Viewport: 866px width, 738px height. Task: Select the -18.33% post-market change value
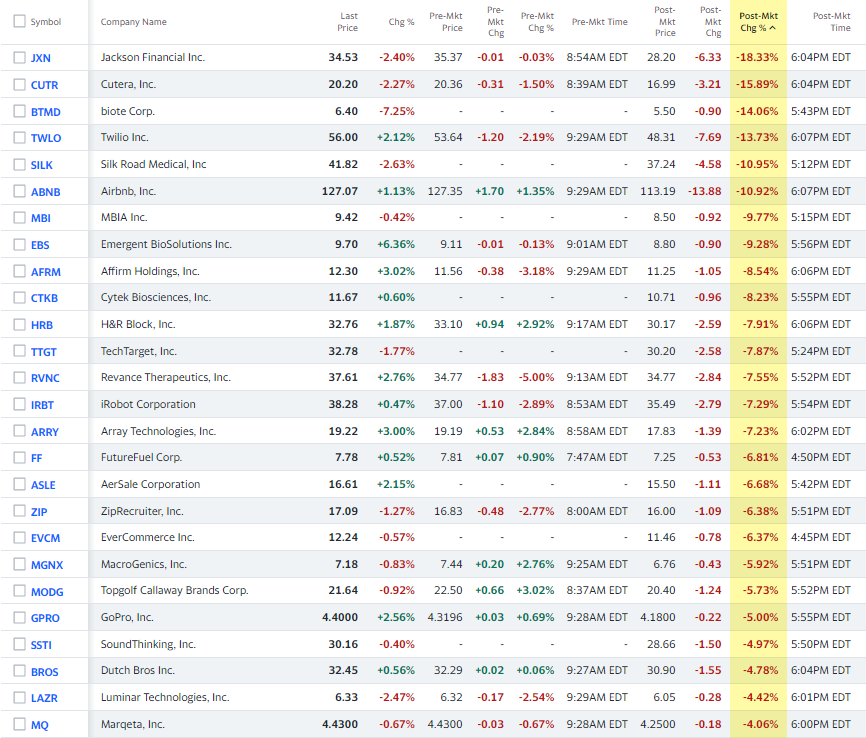757,57
